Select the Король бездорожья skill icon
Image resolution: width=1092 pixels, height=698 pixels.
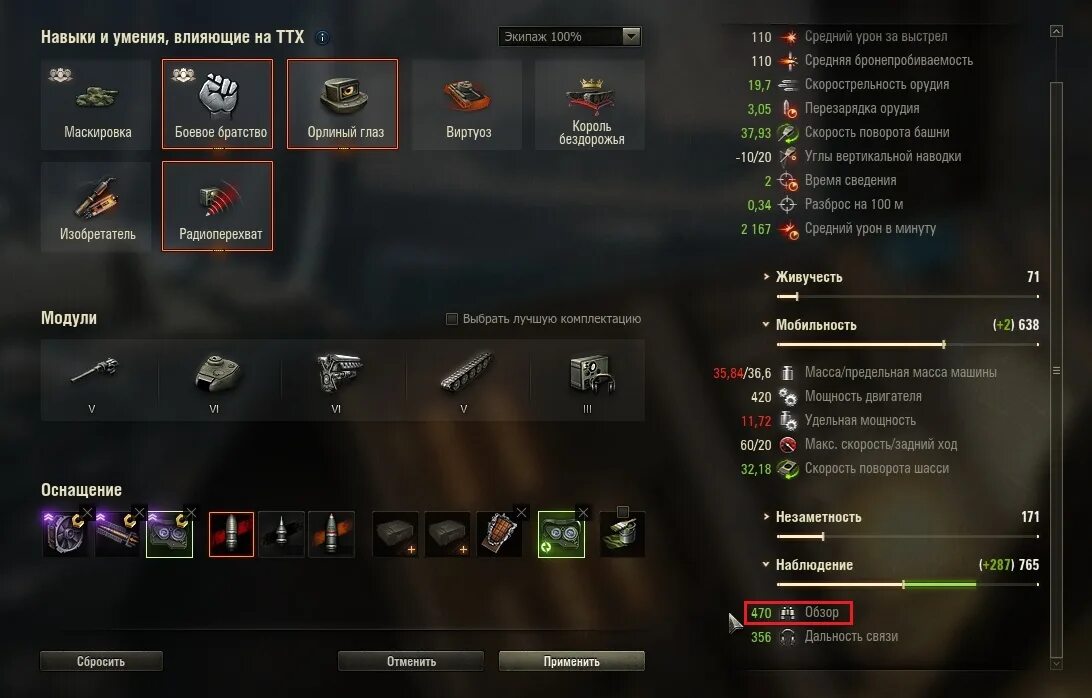click(590, 104)
